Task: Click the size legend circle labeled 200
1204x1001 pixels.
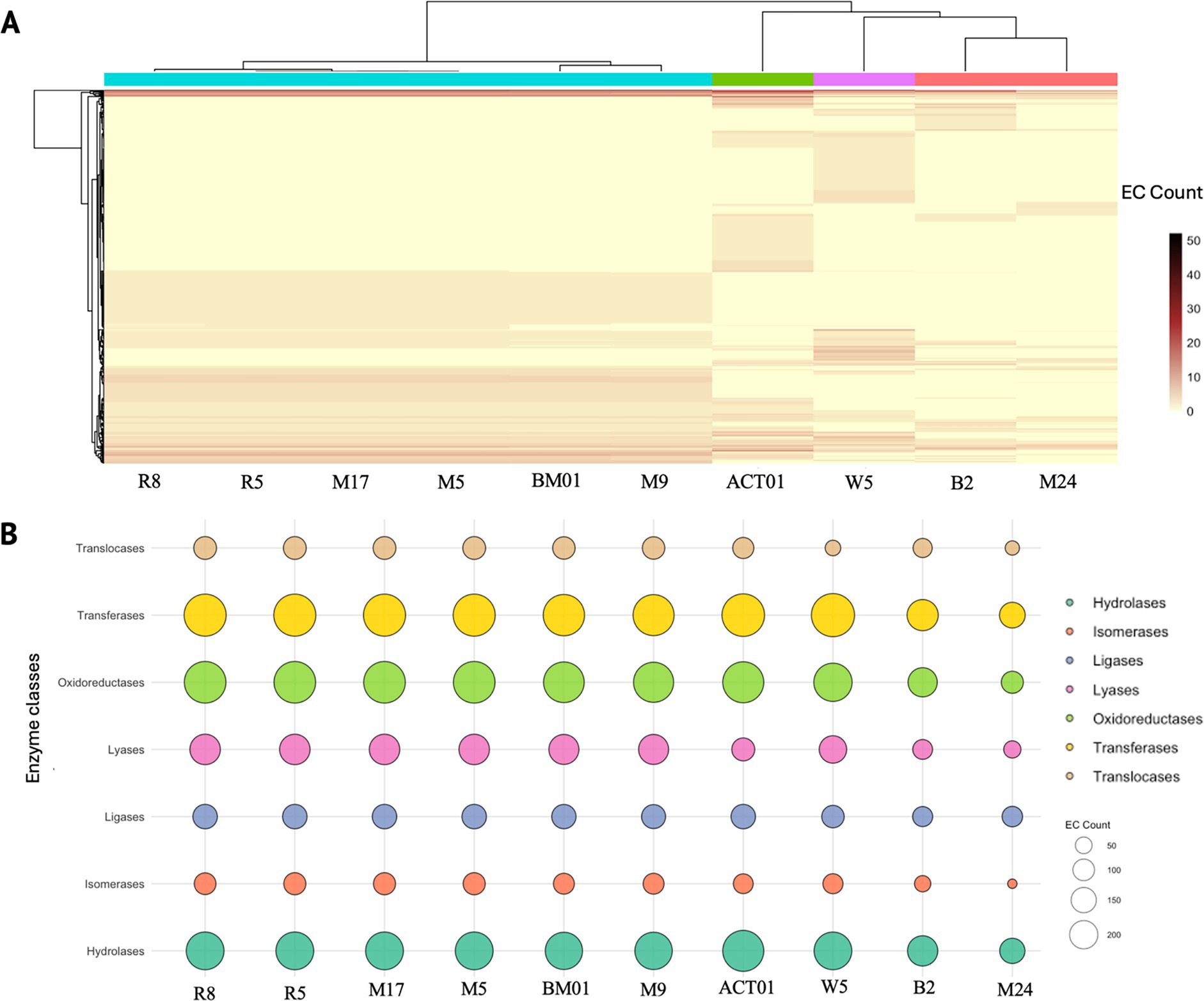Action: click(x=1084, y=934)
